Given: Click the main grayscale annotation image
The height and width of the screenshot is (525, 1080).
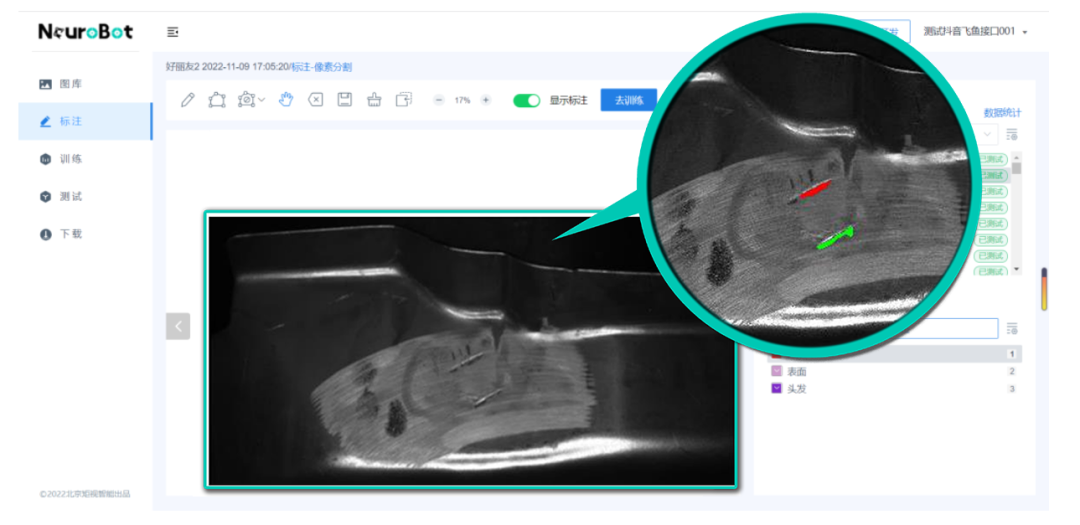Looking at the screenshot, I should pos(471,350).
